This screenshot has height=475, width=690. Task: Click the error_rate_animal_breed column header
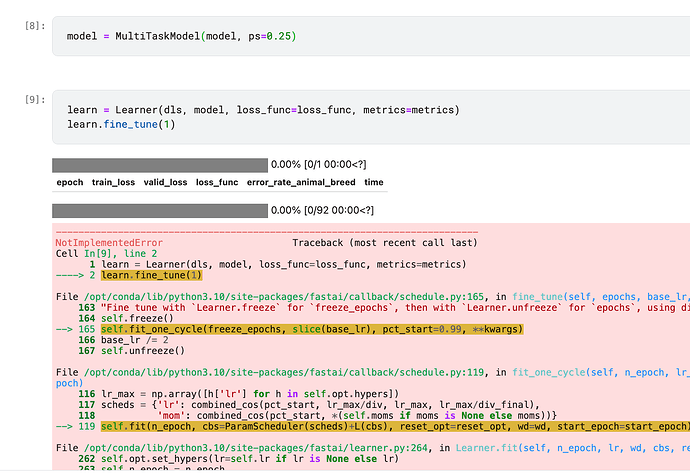300,183
